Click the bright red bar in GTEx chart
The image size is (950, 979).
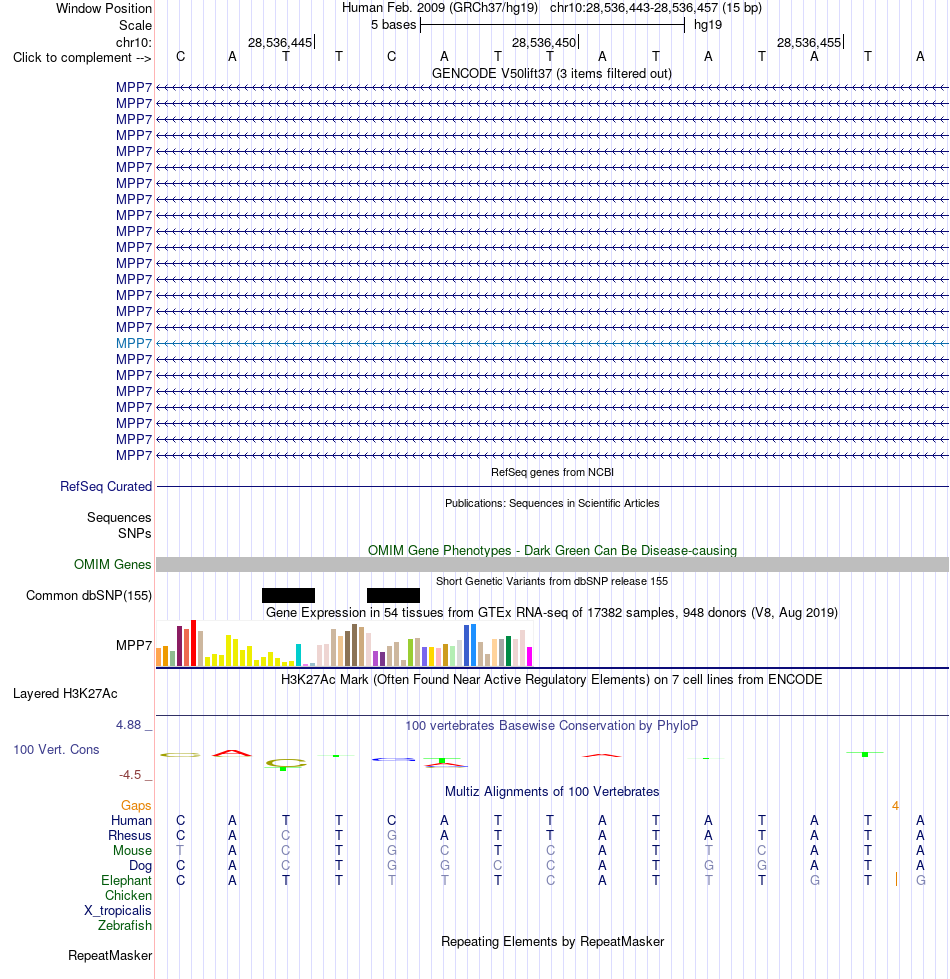point(193,643)
